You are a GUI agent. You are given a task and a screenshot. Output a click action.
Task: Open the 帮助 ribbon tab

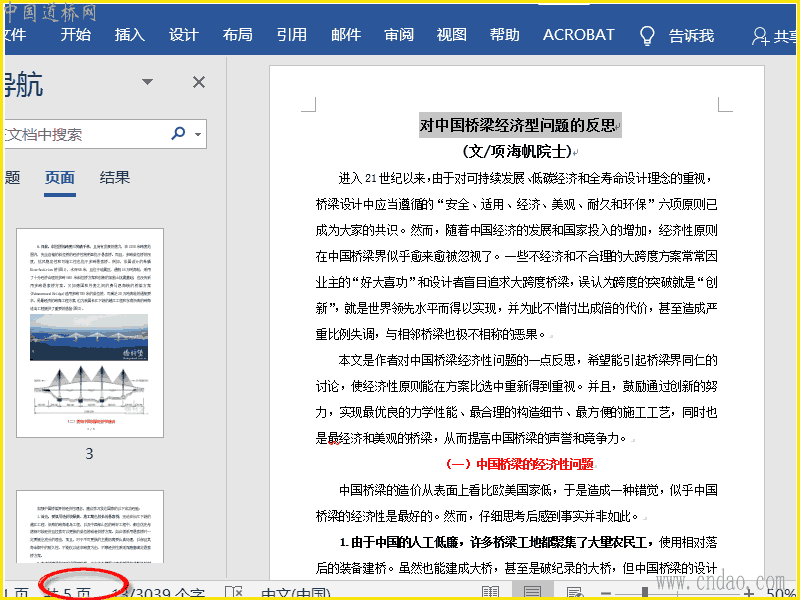[x=505, y=35]
